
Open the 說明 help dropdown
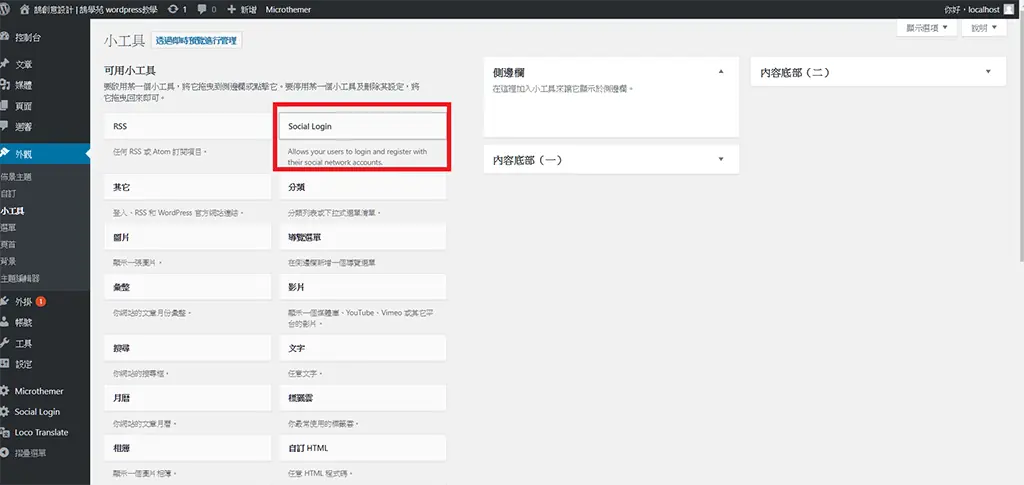[x=984, y=28]
